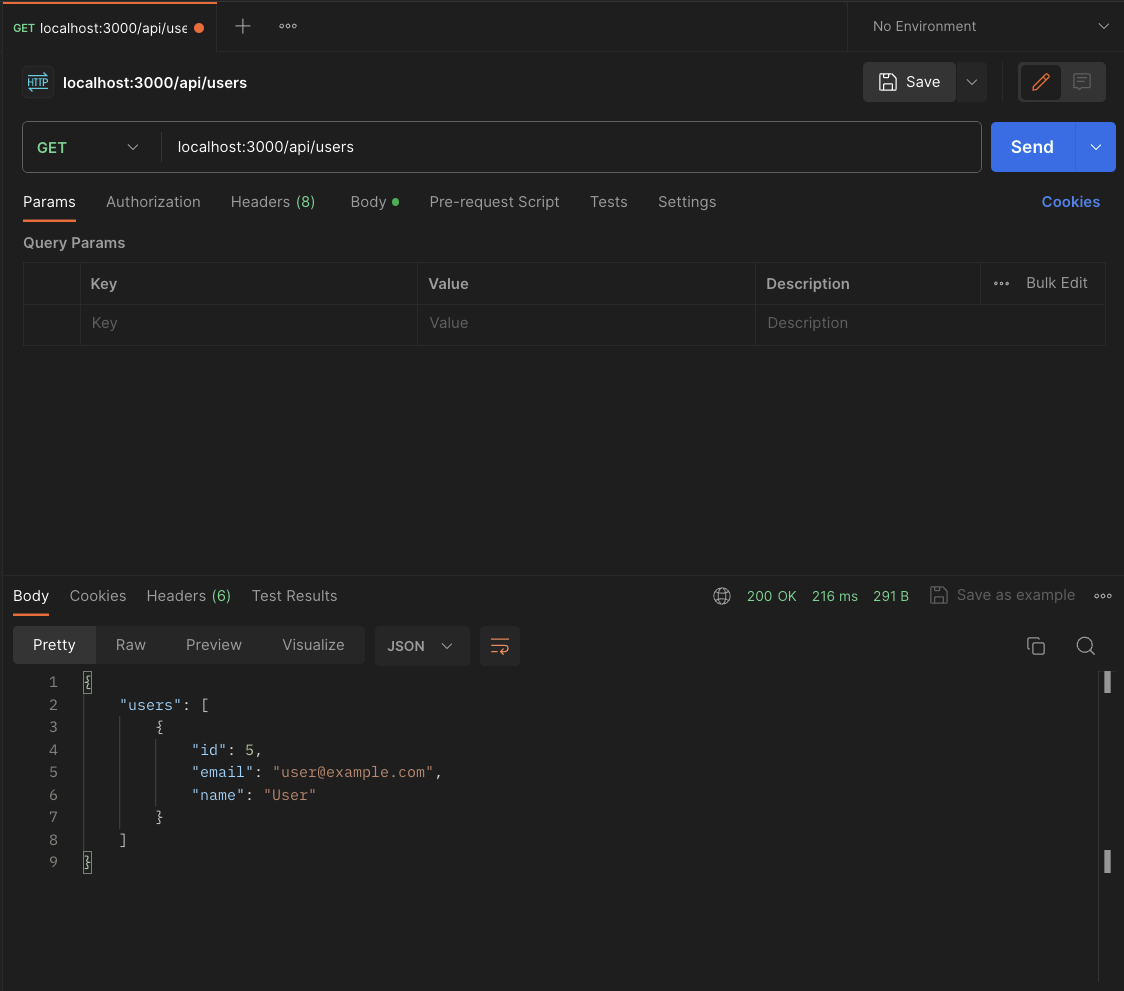Switch to the Authorization tab
Image resolution: width=1124 pixels, height=991 pixels.
point(153,202)
